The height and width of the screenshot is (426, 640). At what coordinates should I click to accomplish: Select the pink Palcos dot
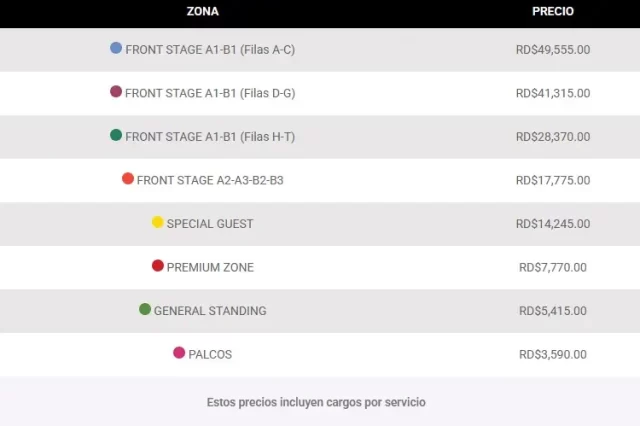pos(179,353)
